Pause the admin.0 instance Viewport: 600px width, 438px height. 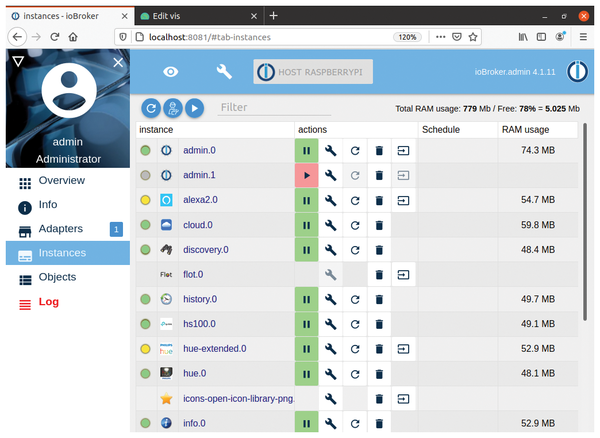tap(306, 151)
